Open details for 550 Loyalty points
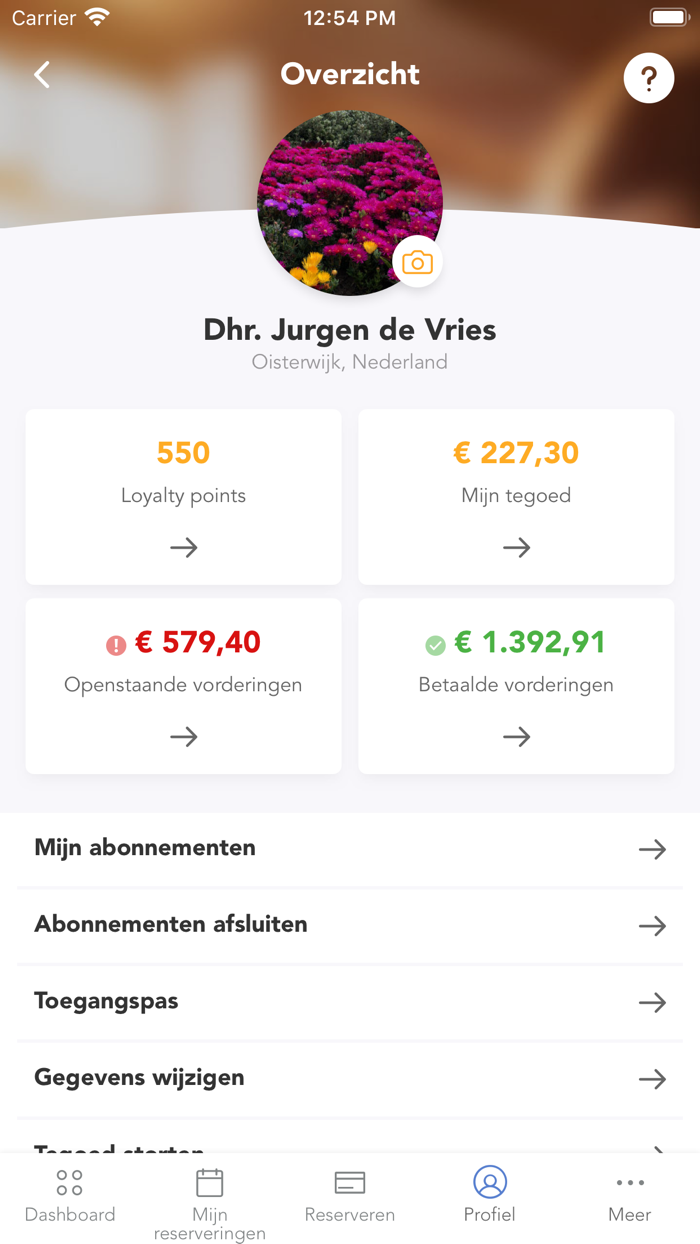Screen dimensions: 700x1244 tap(183, 497)
